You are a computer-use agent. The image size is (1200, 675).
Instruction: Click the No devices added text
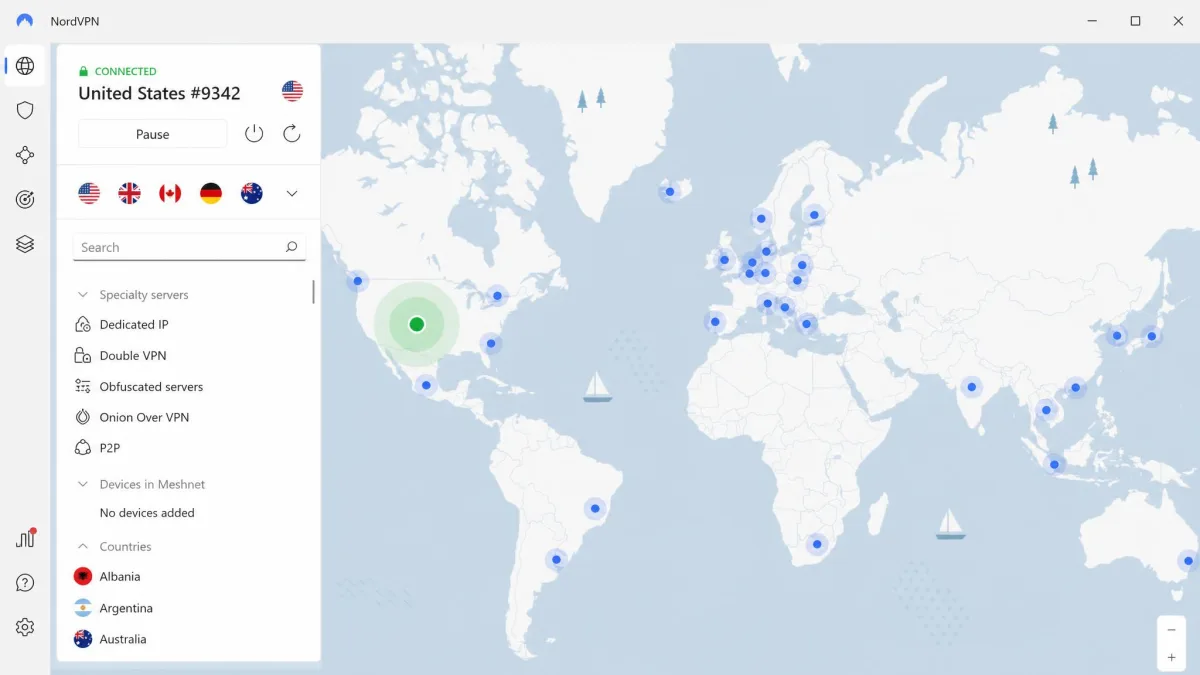click(147, 513)
